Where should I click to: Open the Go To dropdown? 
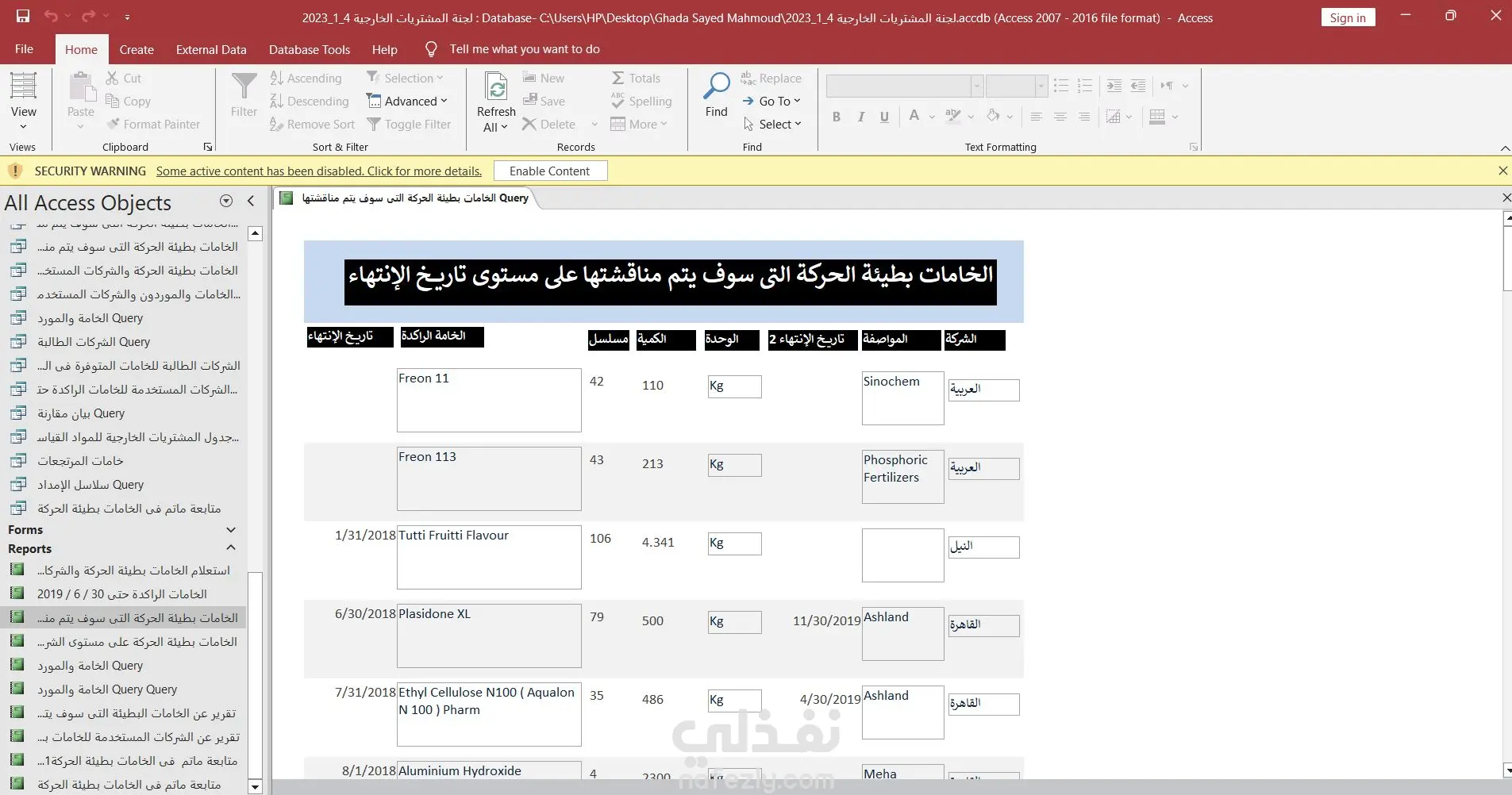[x=771, y=101]
